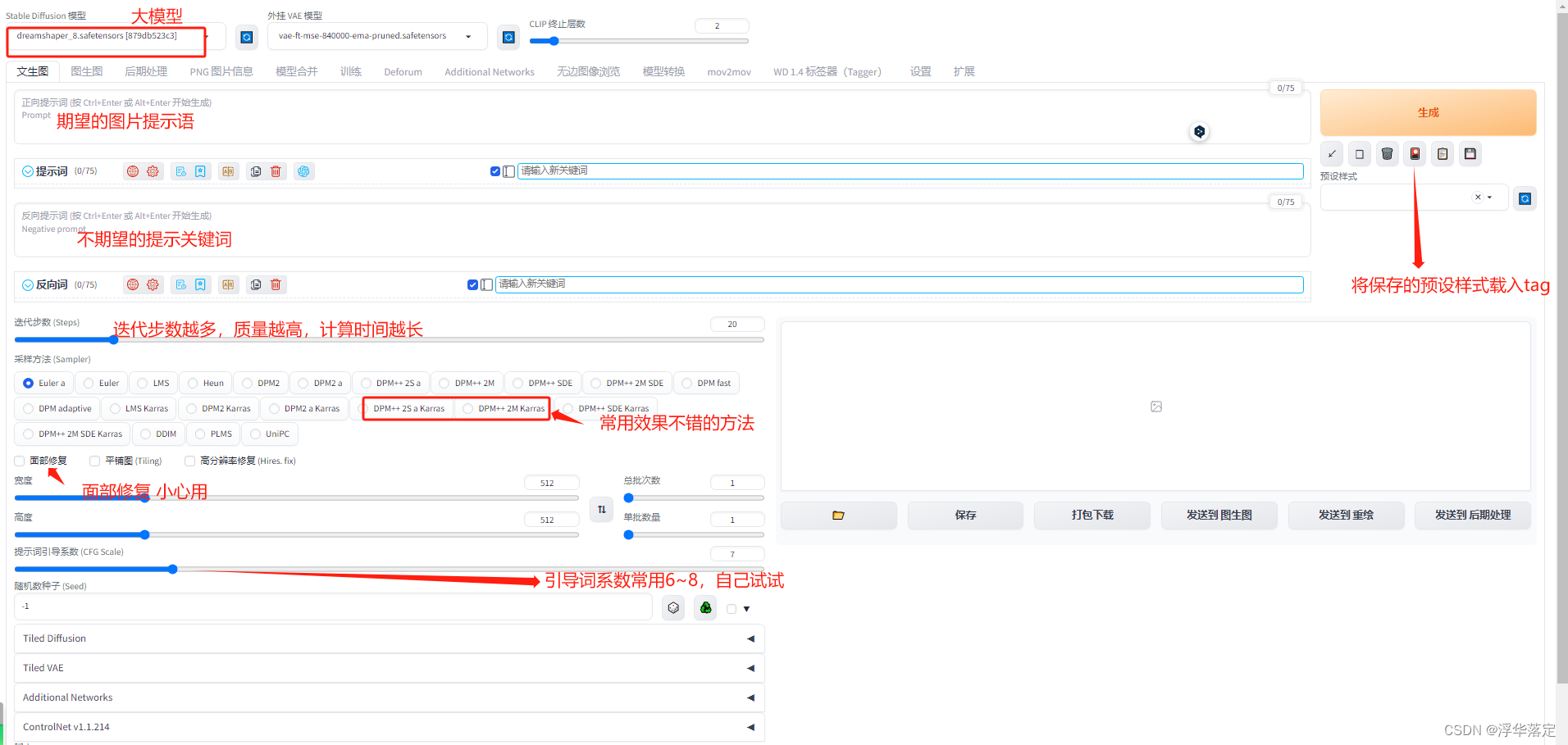The height and width of the screenshot is (745, 1568).
Task: Expand the ControlNet v1.1.214 section
Action: tap(390, 727)
